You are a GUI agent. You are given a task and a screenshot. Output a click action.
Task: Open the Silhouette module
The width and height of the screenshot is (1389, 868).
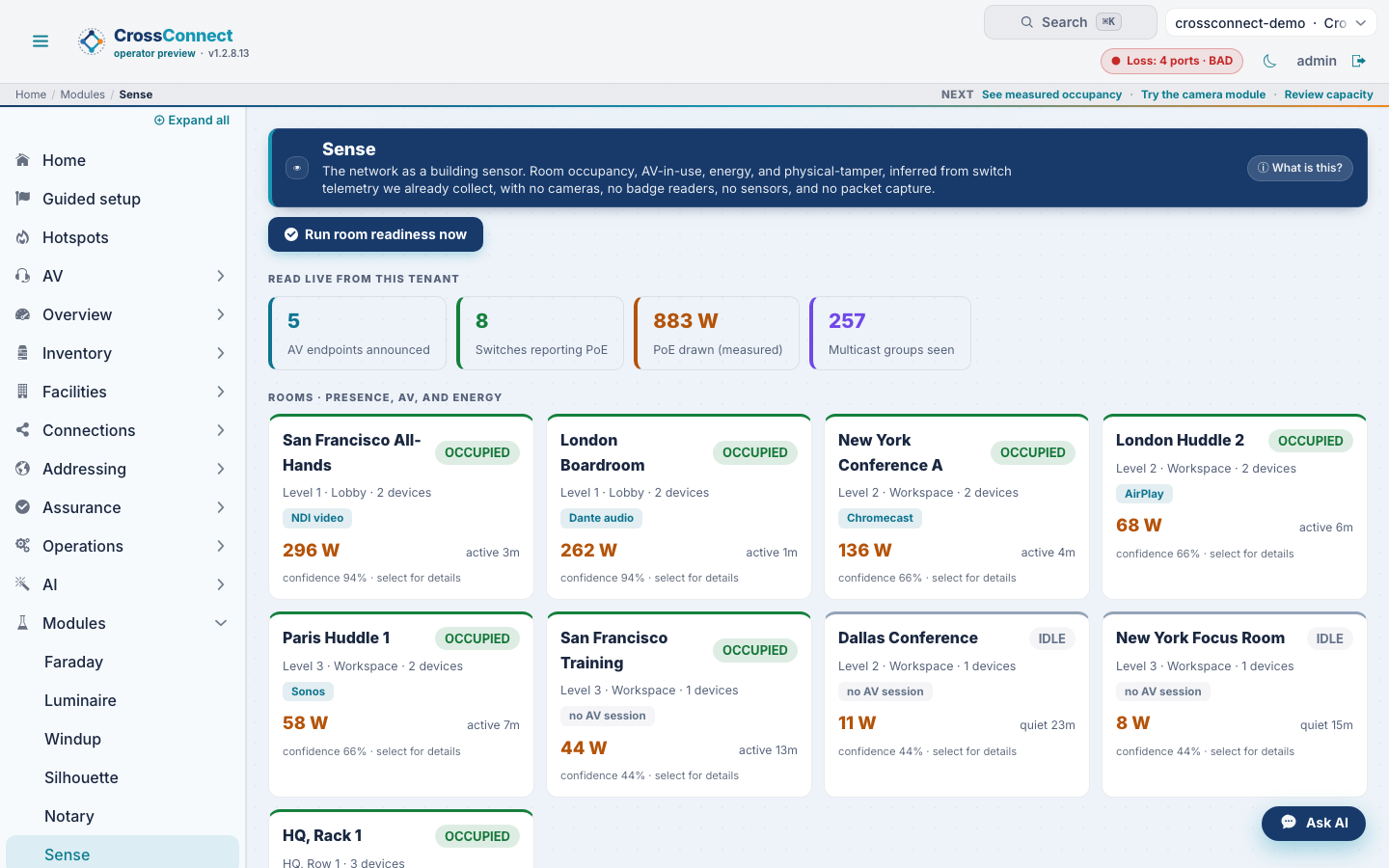point(123,777)
